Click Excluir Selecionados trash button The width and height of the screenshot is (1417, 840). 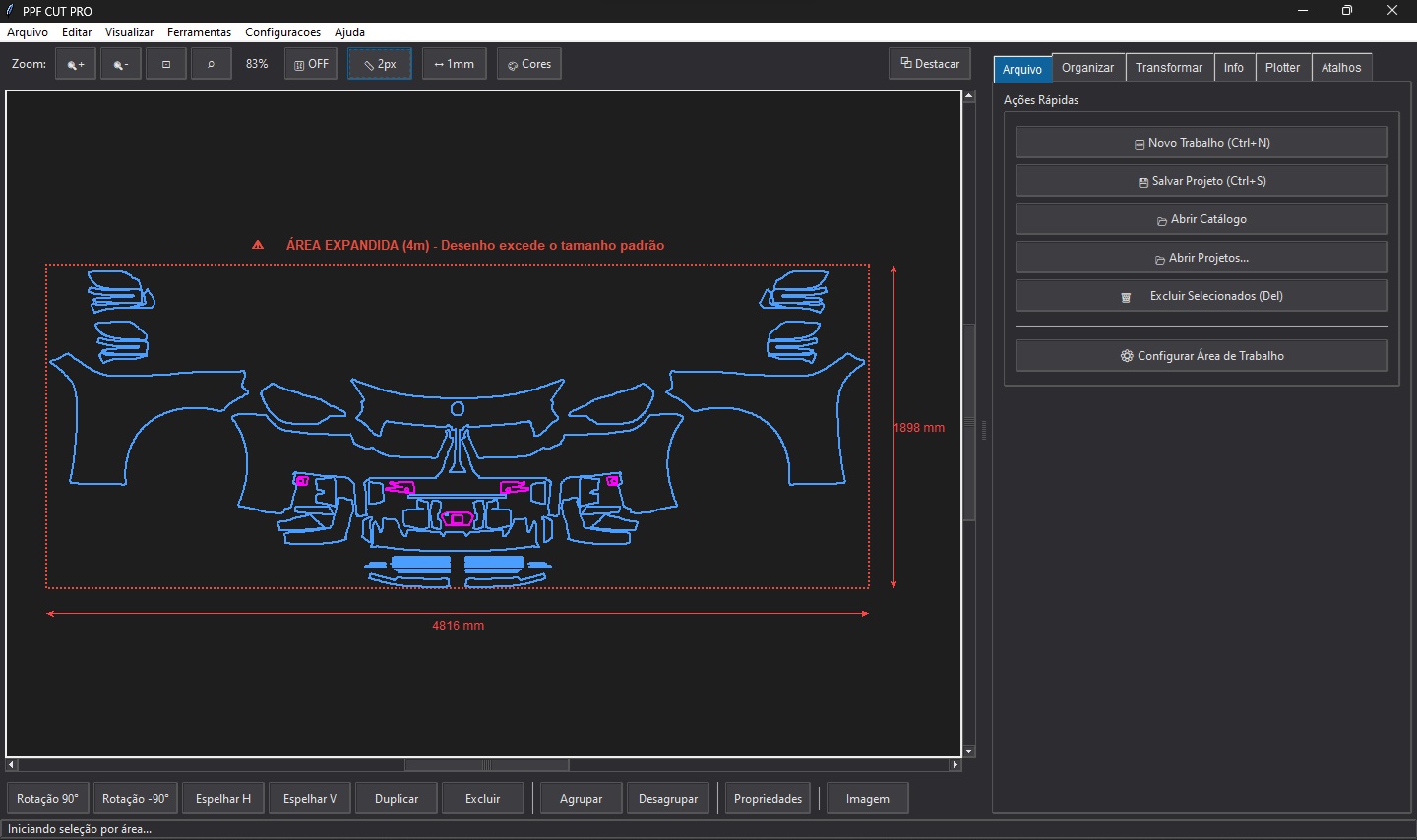click(1201, 296)
